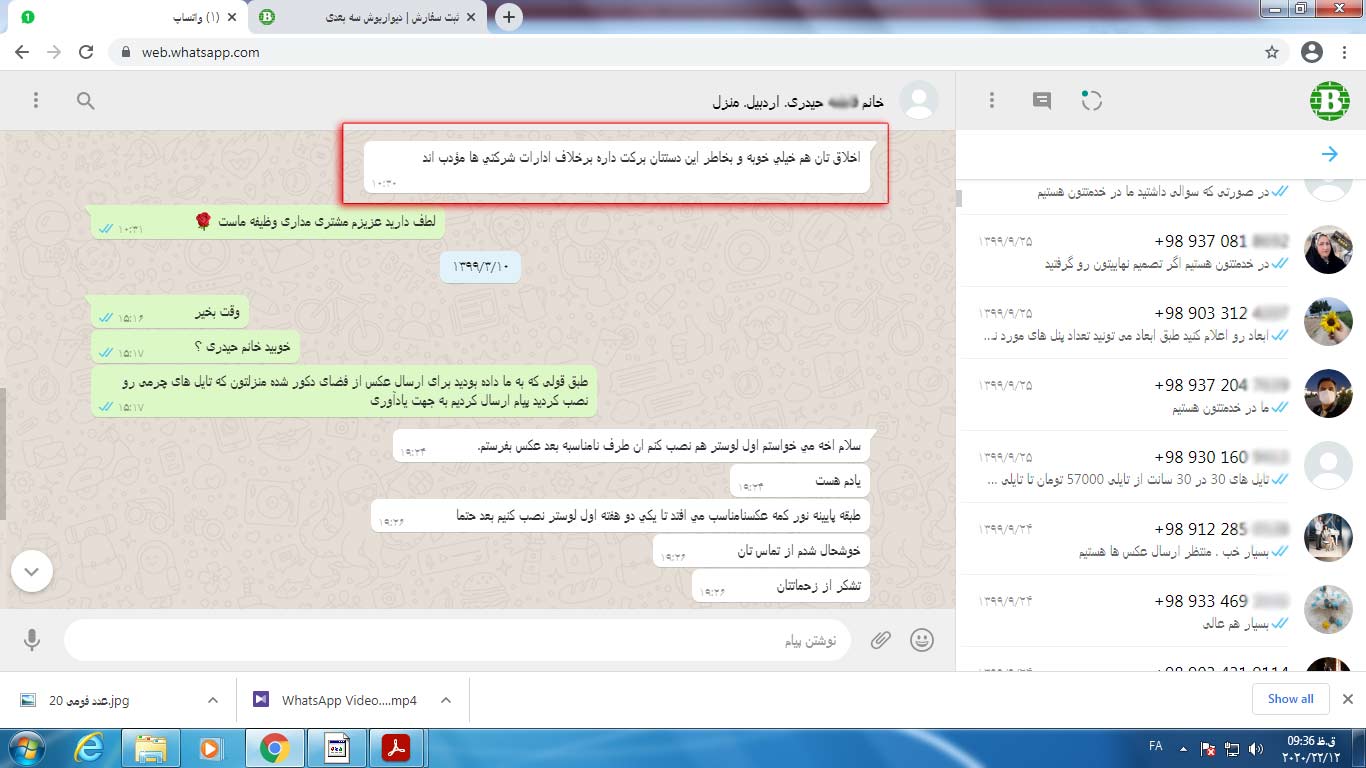Open the media player taskbar icon

(210, 748)
